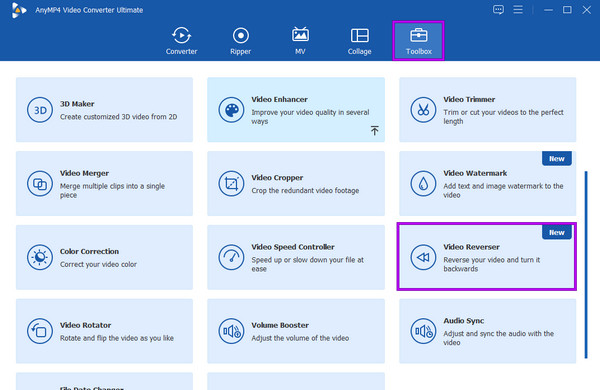Screen dimensions: 600x390
Task: Click the AnyMP4 app logo
Action: 18,10
